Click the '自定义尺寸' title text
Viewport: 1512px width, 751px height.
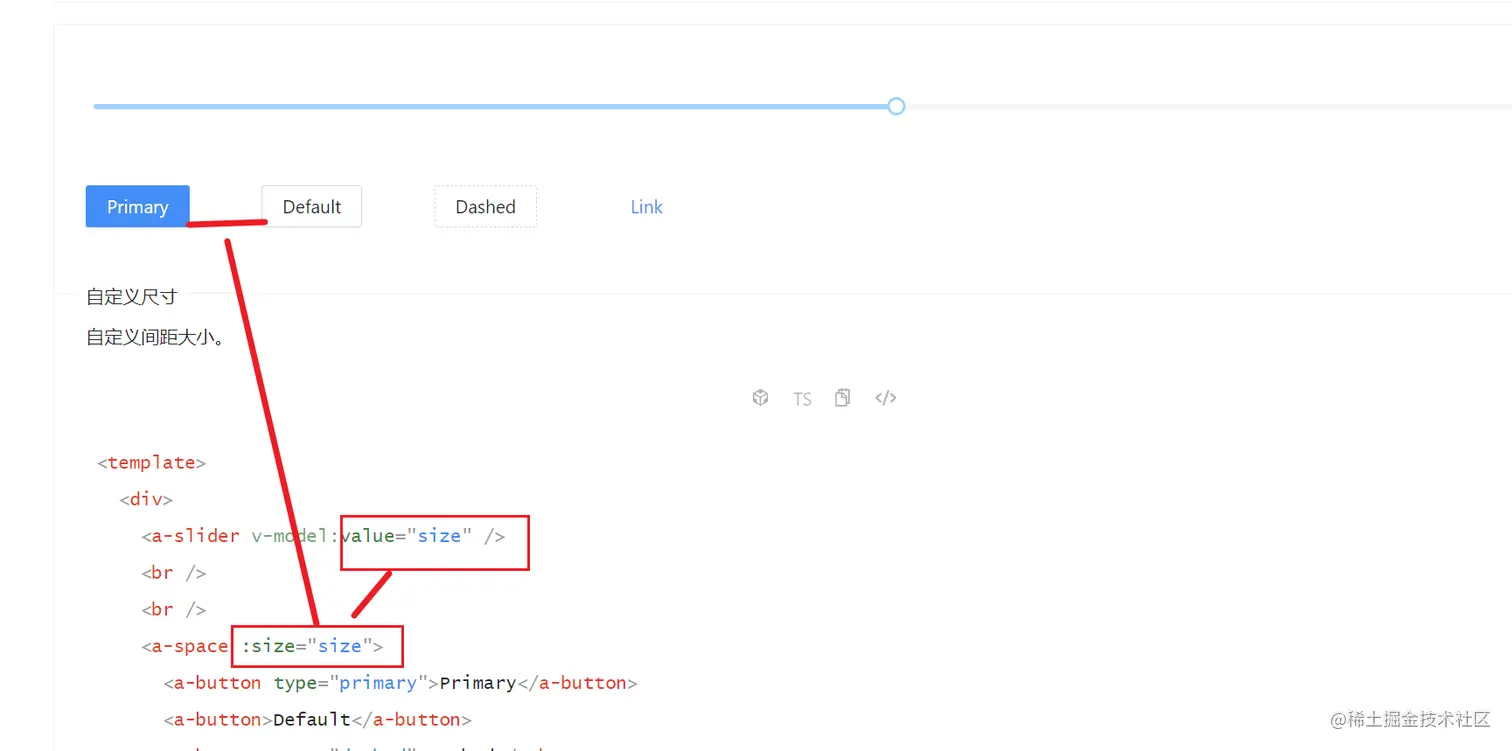tap(131, 297)
